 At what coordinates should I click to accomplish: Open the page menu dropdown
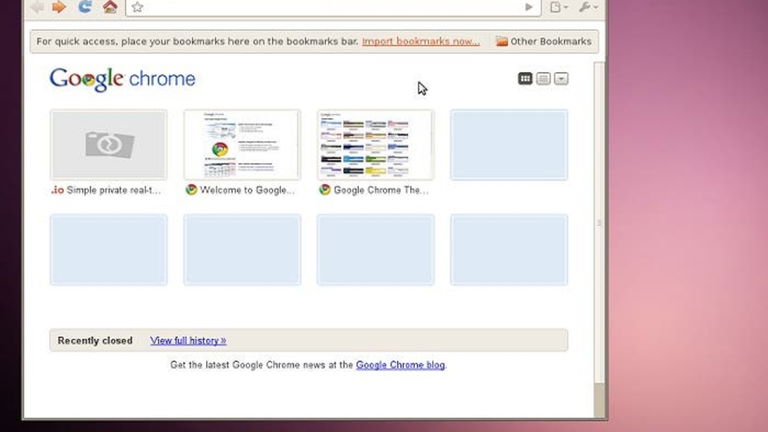point(558,7)
